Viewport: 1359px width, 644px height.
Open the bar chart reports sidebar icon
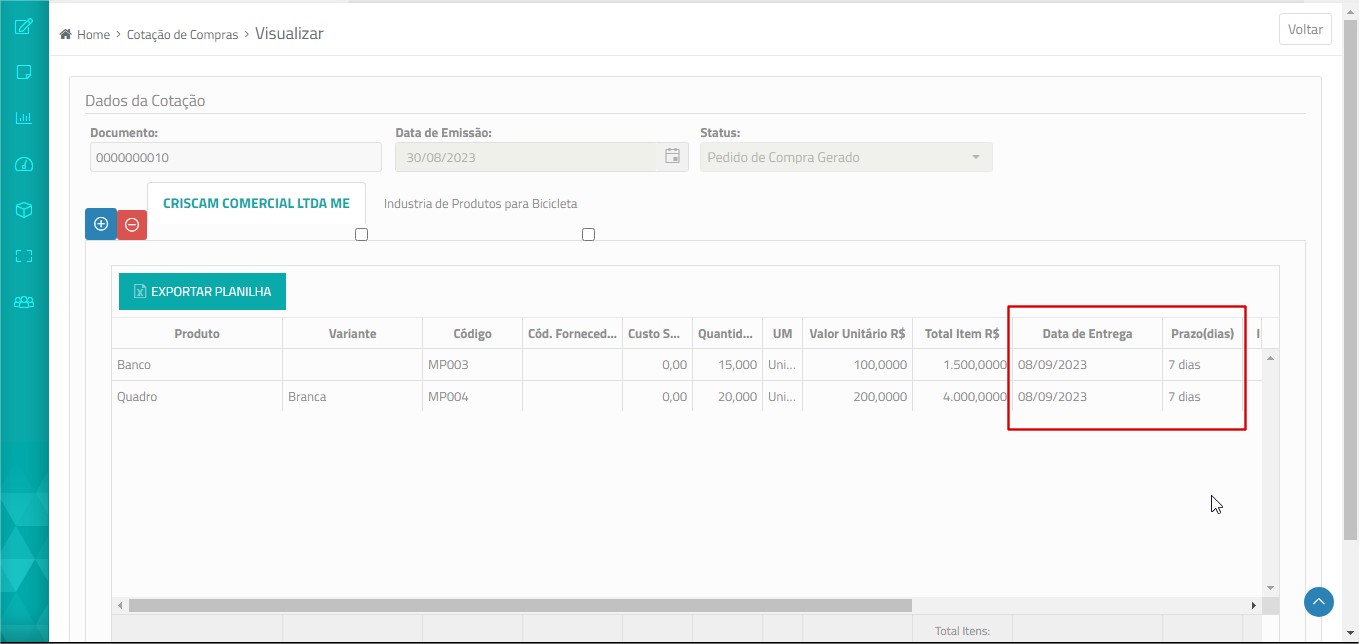click(24, 118)
